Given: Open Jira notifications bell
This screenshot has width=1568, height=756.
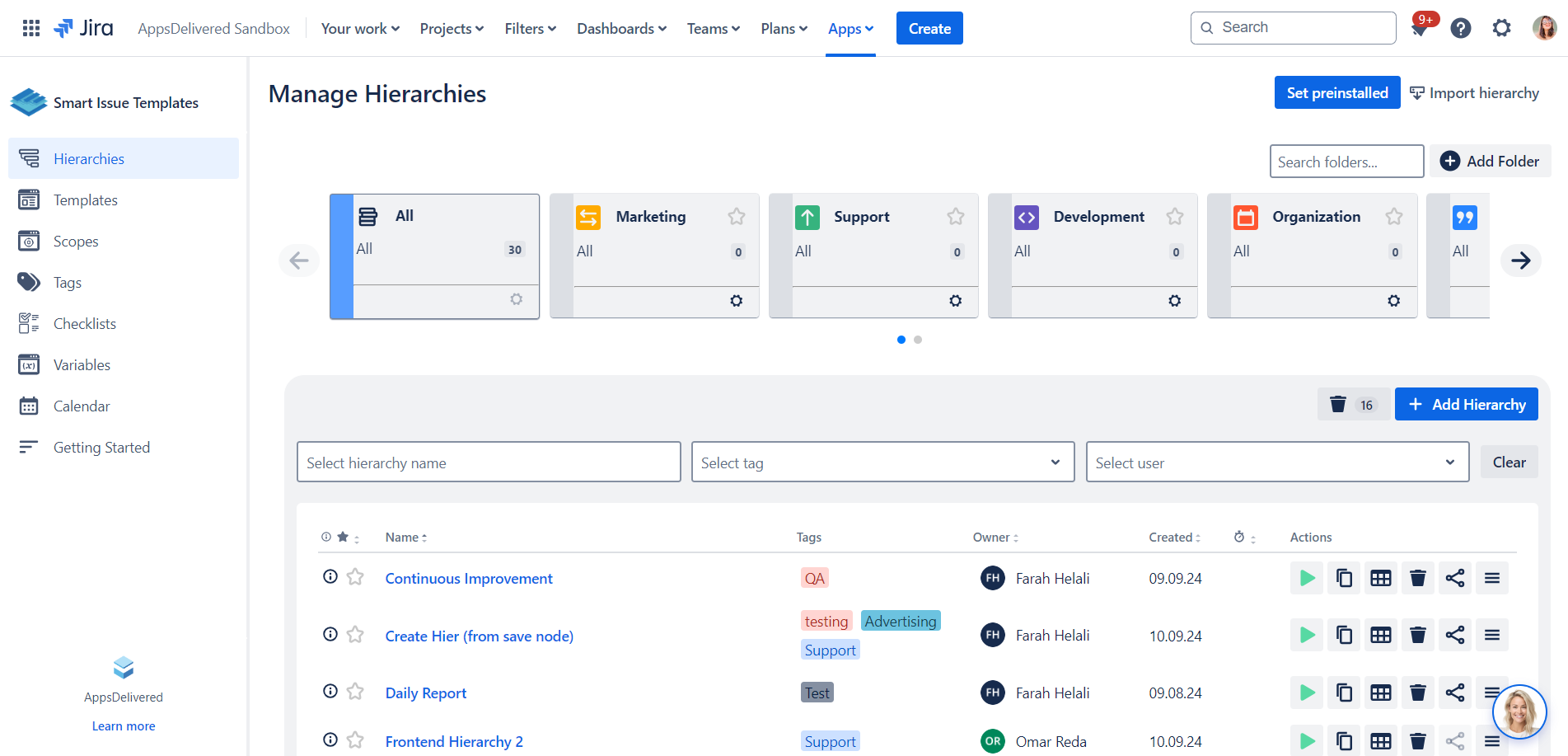Looking at the screenshot, I should [1419, 29].
